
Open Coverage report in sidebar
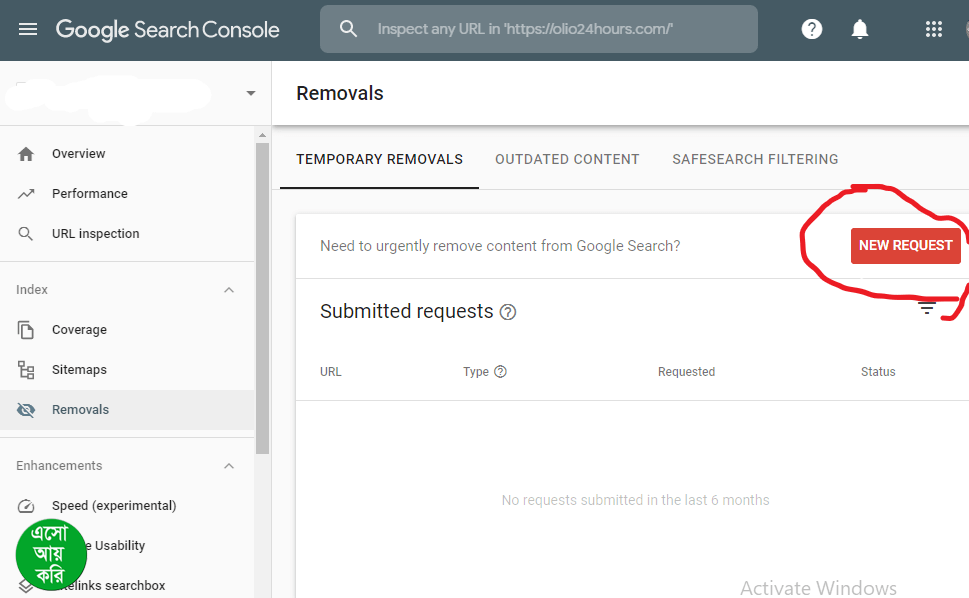(79, 330)
